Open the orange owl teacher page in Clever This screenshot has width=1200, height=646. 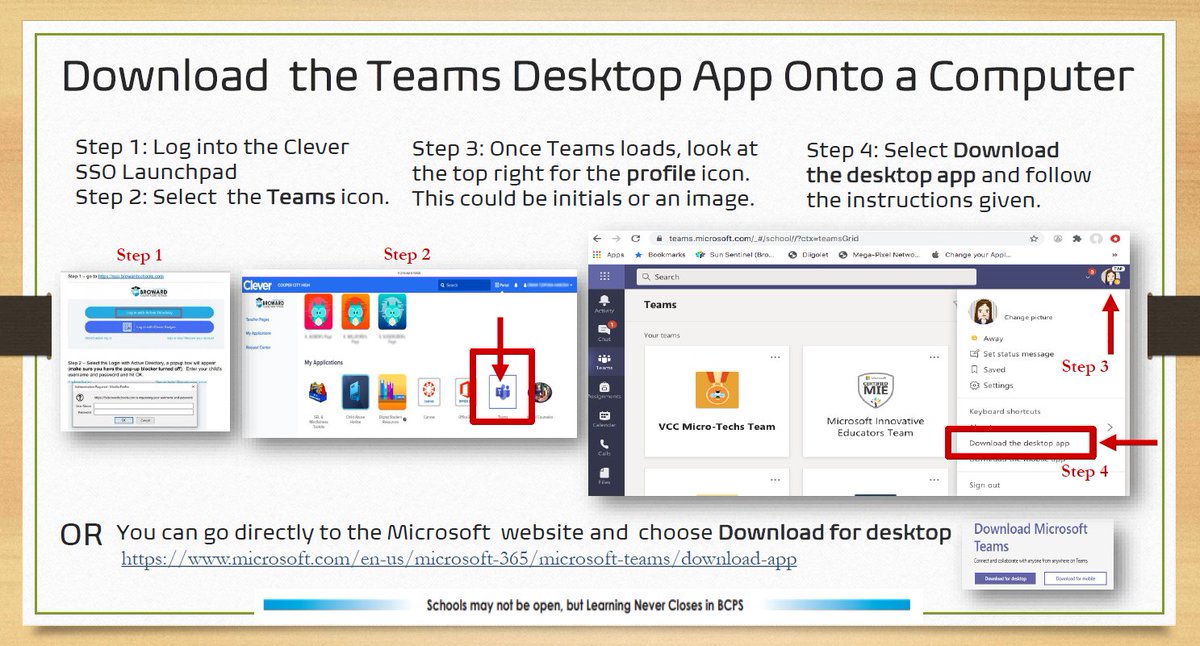point(355,311)
